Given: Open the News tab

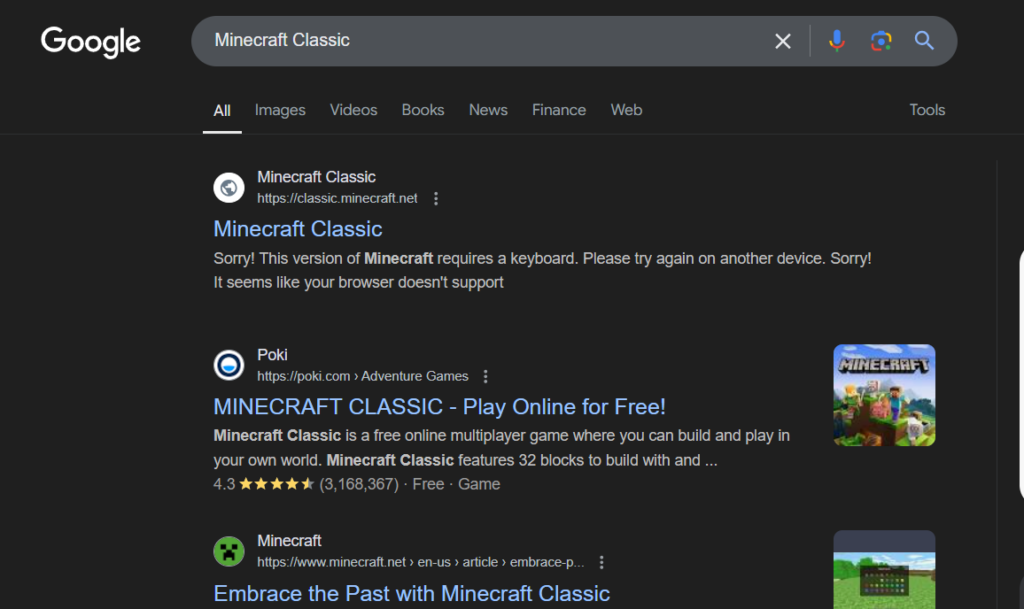Looking at the screenshot, I should coord(488,110).
